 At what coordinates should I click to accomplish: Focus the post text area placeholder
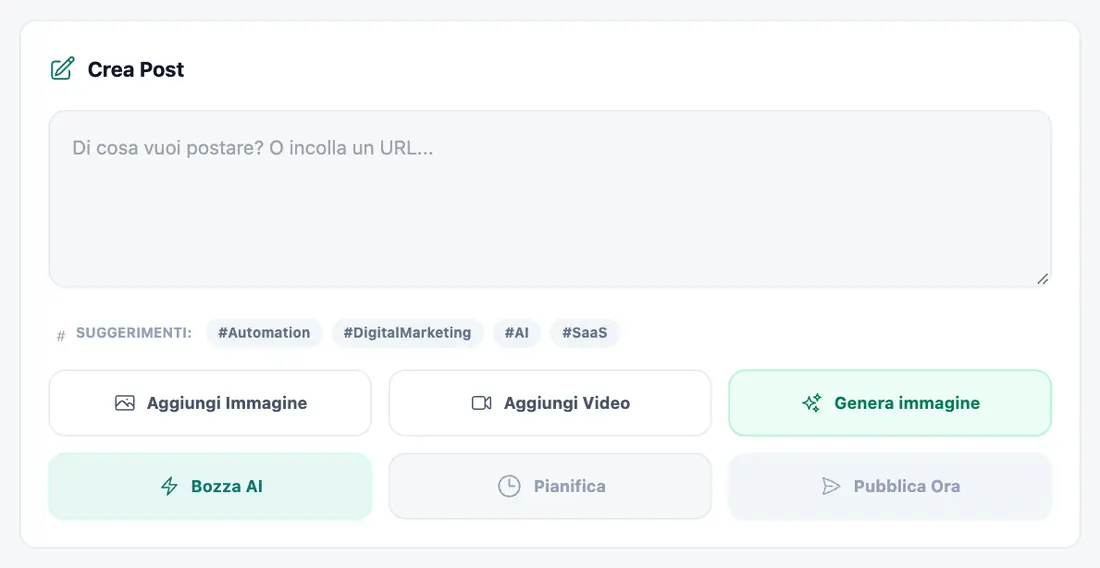550,199
